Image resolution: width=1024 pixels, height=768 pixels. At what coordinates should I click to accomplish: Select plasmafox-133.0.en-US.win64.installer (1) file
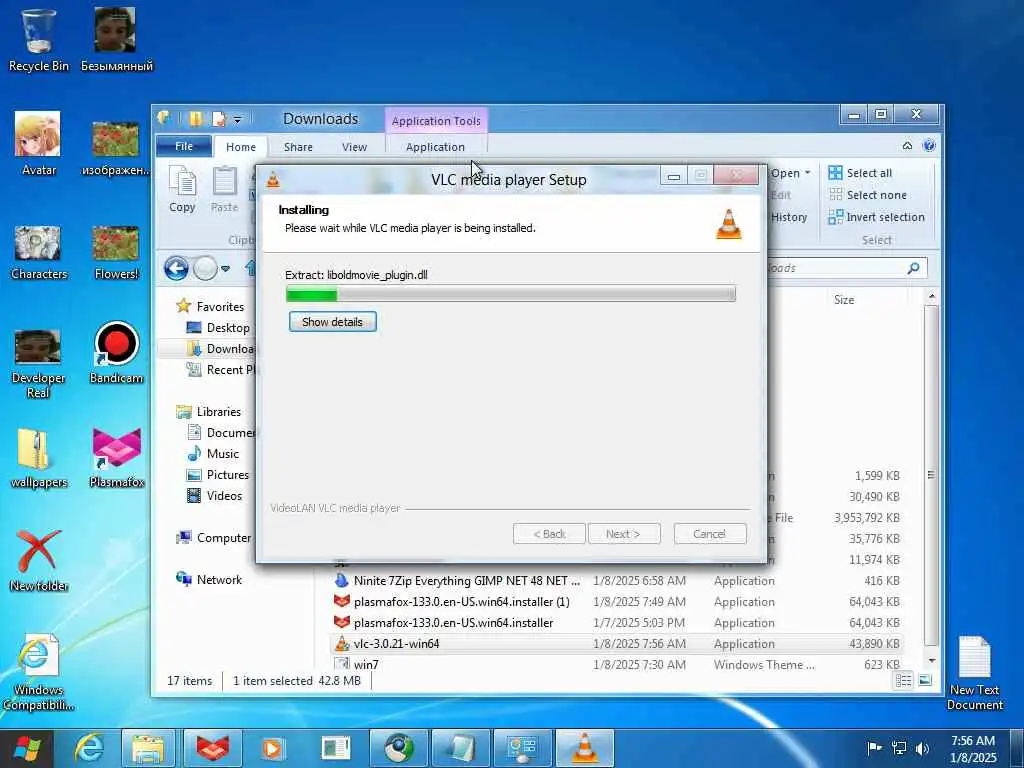617,602
